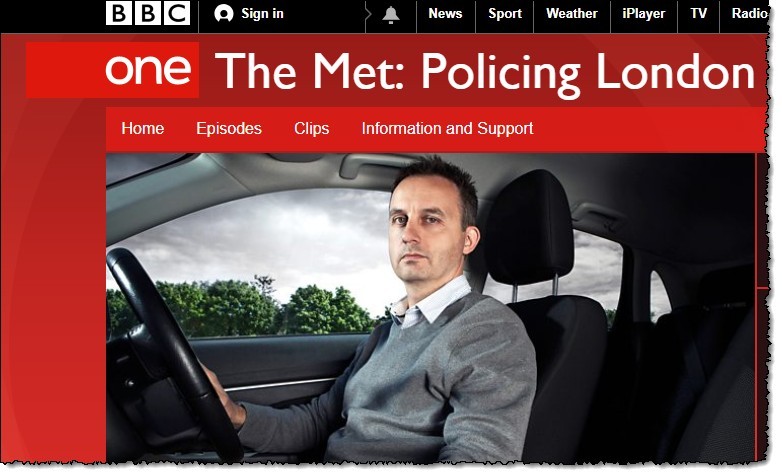Switch to the Episodes tab
782x475 pixels.
click(x=229, y=128)
